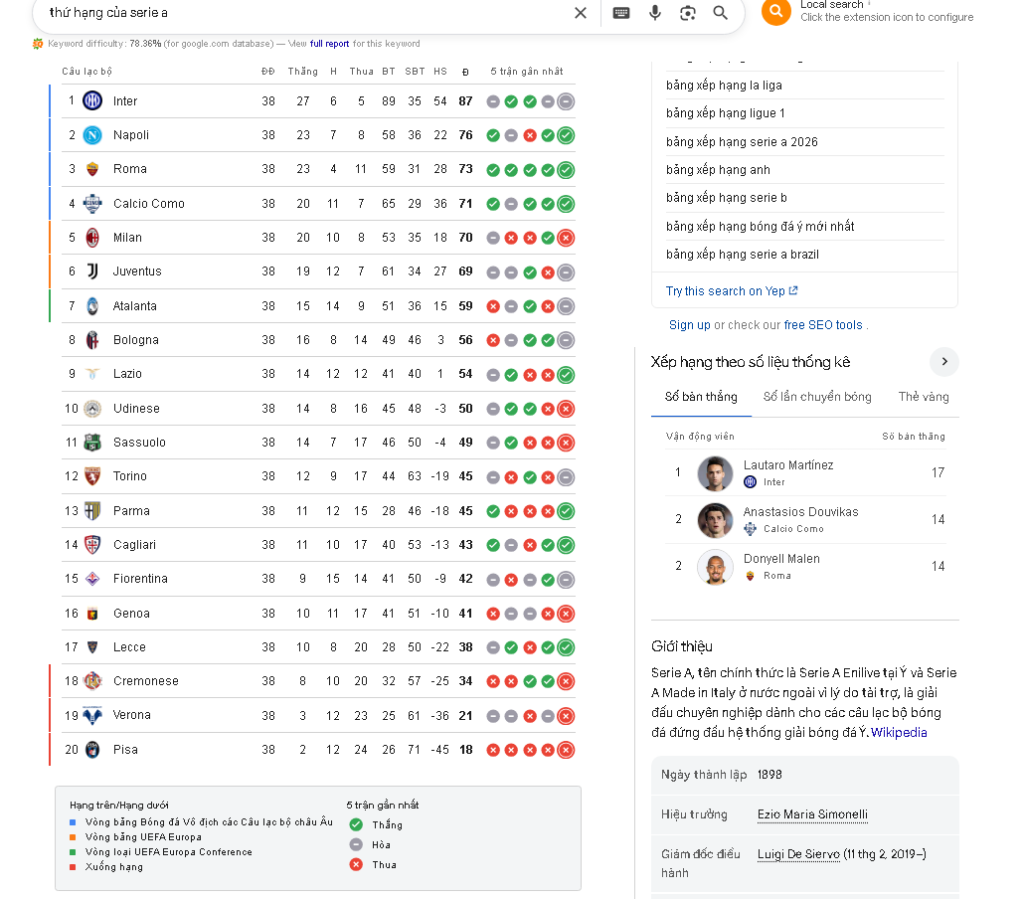Click the Bologna club logo
The height and width of the screenshot is (899, 1024).
pyautogui.click(x=93, y=340)
